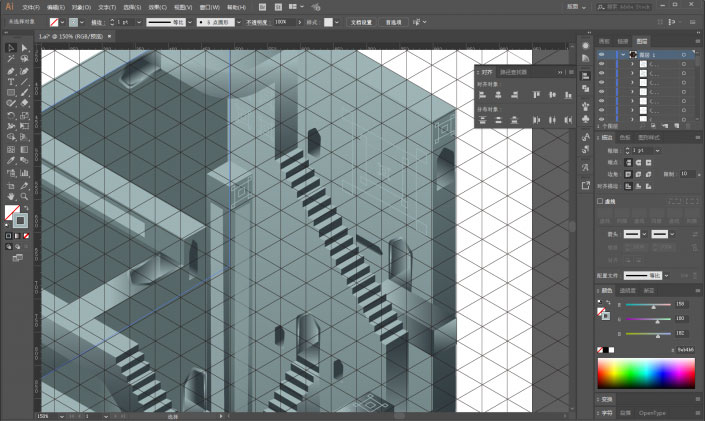Open the Type (T) menu

[107, 7]
